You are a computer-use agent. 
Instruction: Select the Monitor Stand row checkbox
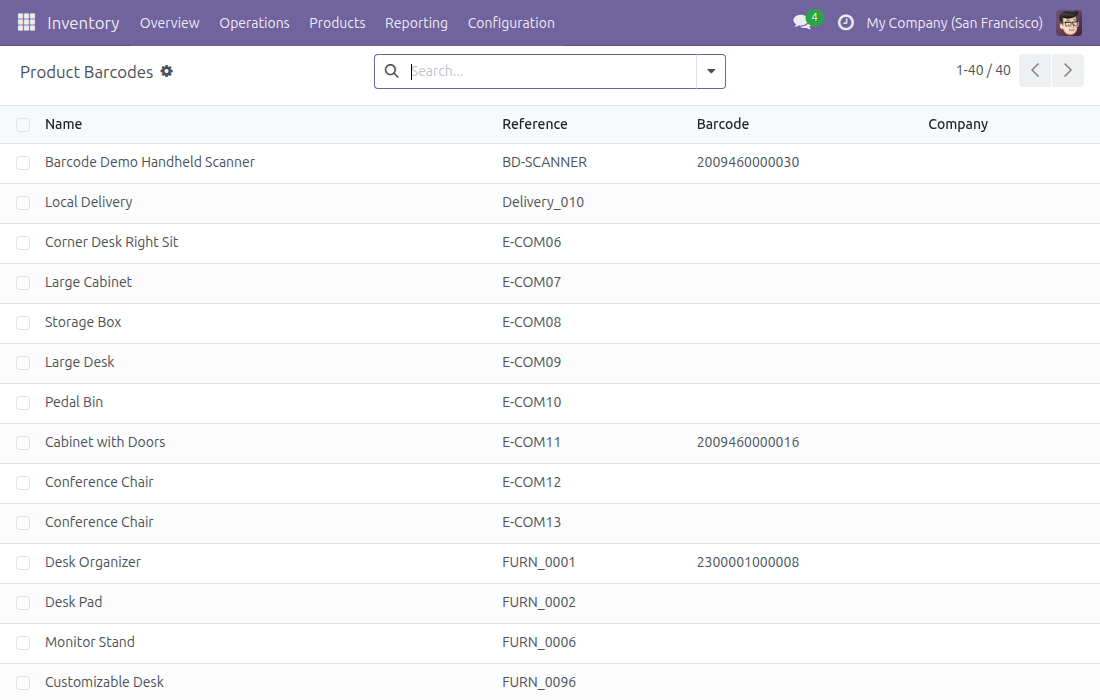pos(23,642)
